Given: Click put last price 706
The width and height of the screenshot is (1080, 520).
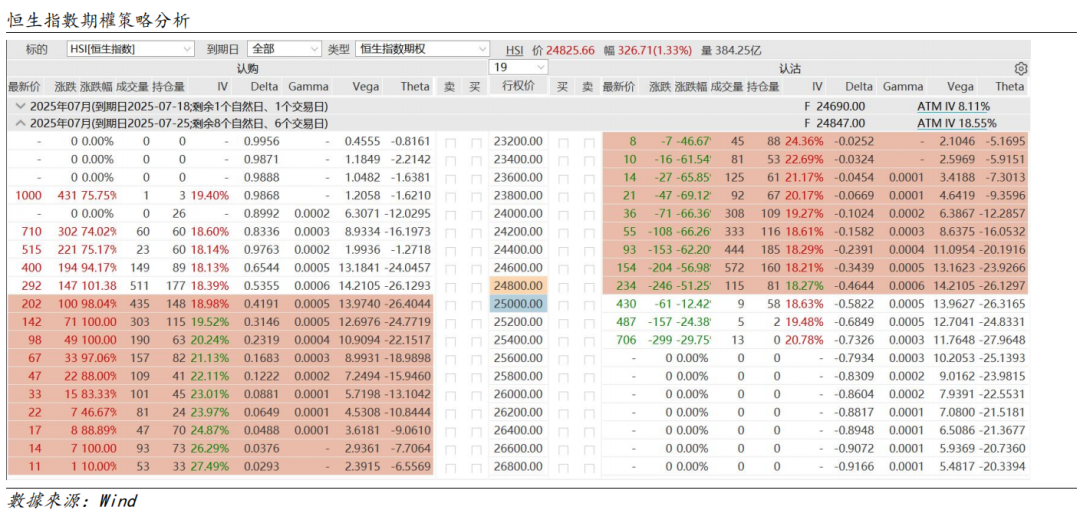Looking at the screenshot, I should click(625, 339).
